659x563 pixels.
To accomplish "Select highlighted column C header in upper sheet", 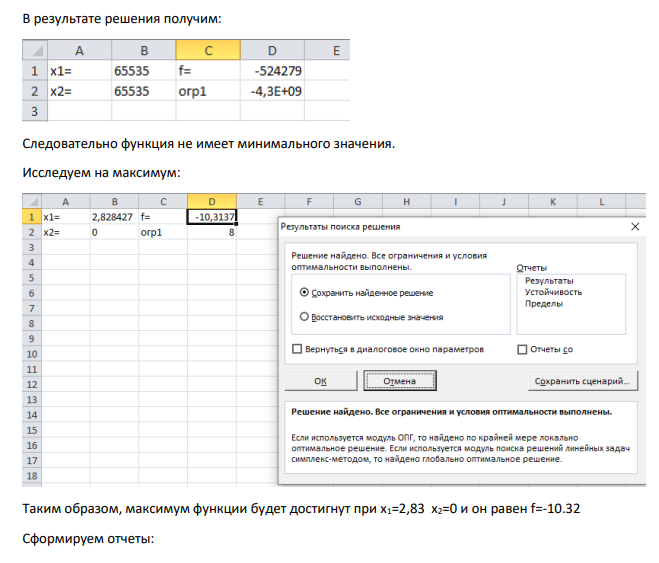I will (208, 50).
